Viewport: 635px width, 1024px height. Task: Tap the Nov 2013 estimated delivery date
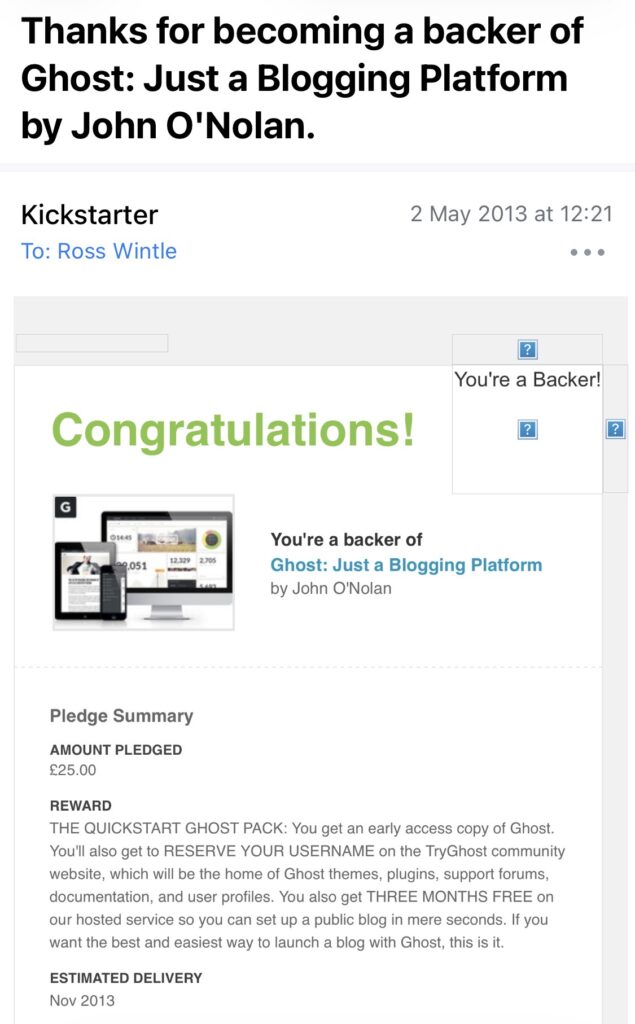click(82, 1000)
